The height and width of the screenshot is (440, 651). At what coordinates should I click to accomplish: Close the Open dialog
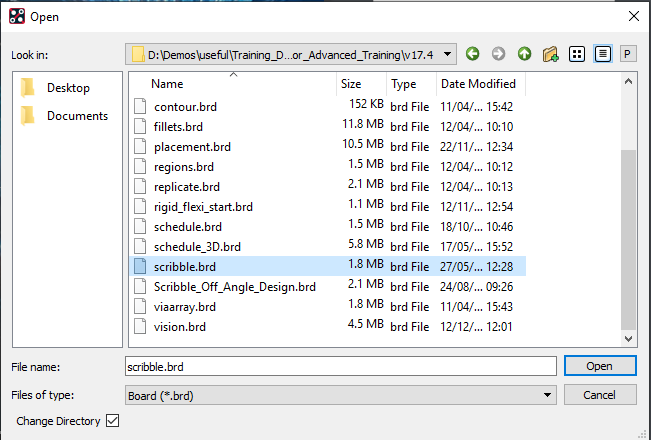(x=634, y=16)
